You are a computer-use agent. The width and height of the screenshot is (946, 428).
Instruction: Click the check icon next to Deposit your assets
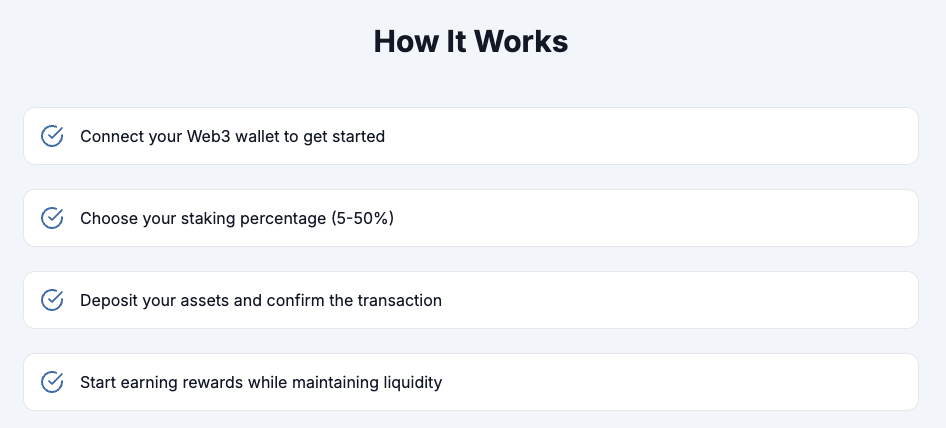(52, 300)
